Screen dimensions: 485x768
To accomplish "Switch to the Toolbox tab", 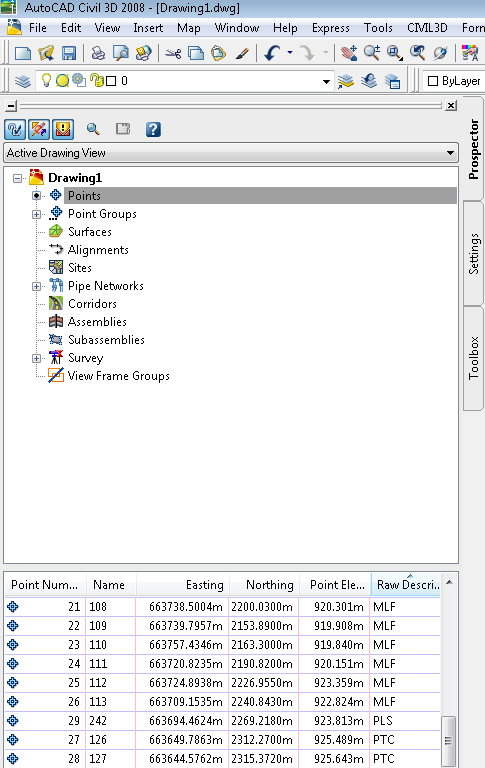I will coord(473,358).
